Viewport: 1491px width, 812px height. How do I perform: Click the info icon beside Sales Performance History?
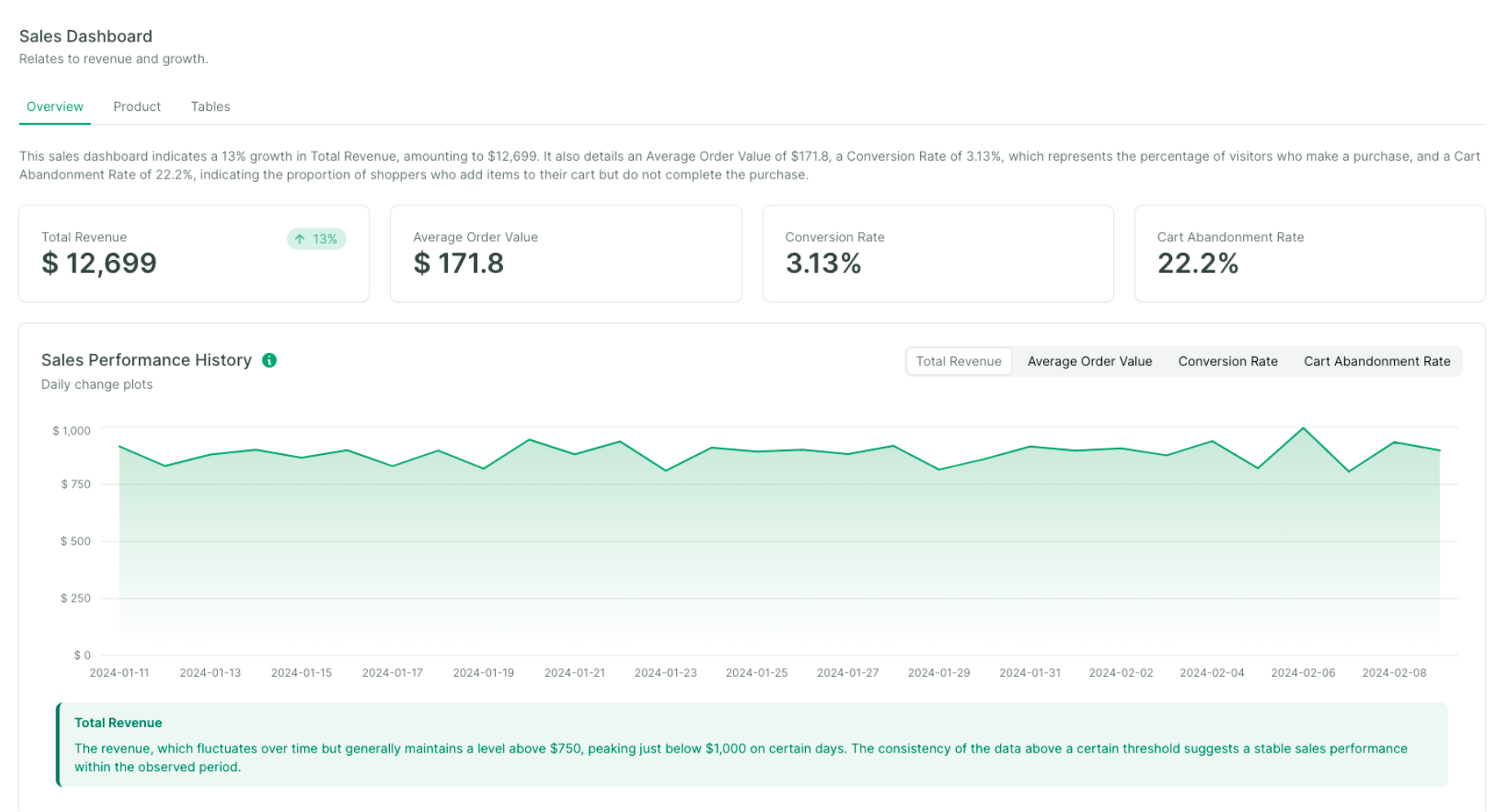pyautogui.click(x=269, y=360)
